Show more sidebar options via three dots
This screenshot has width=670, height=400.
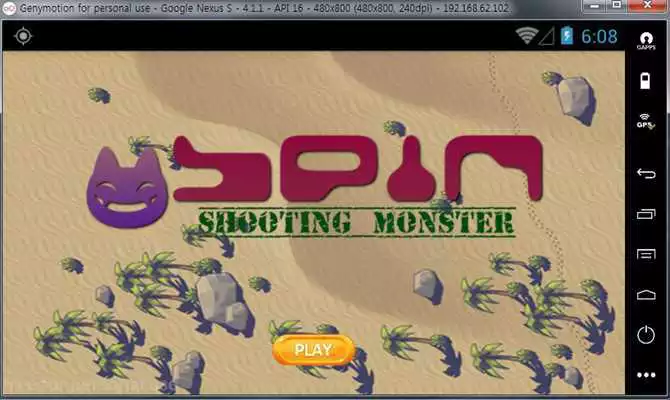[646, 375]
